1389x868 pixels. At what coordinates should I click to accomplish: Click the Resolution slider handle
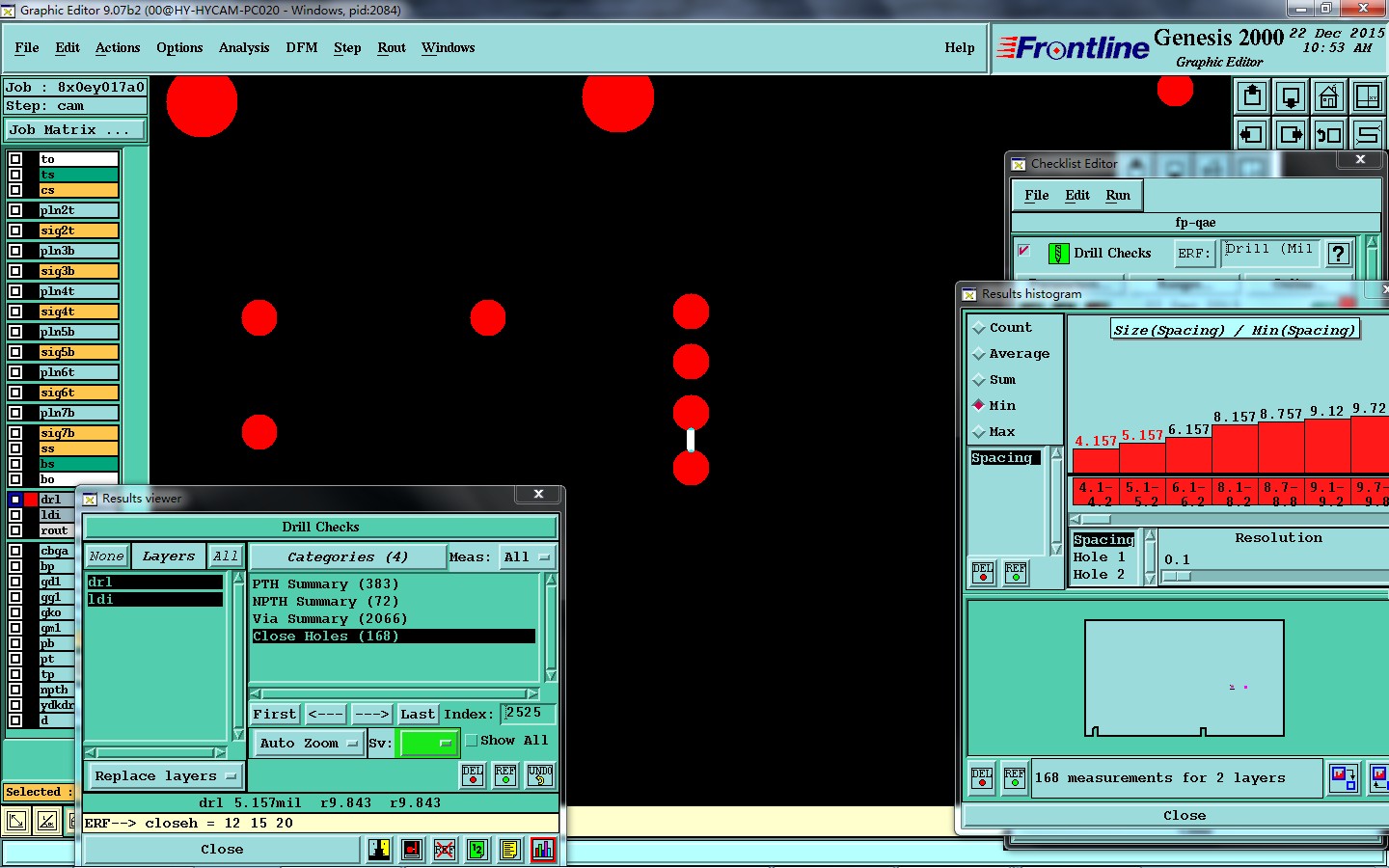tap(1176, 576)
